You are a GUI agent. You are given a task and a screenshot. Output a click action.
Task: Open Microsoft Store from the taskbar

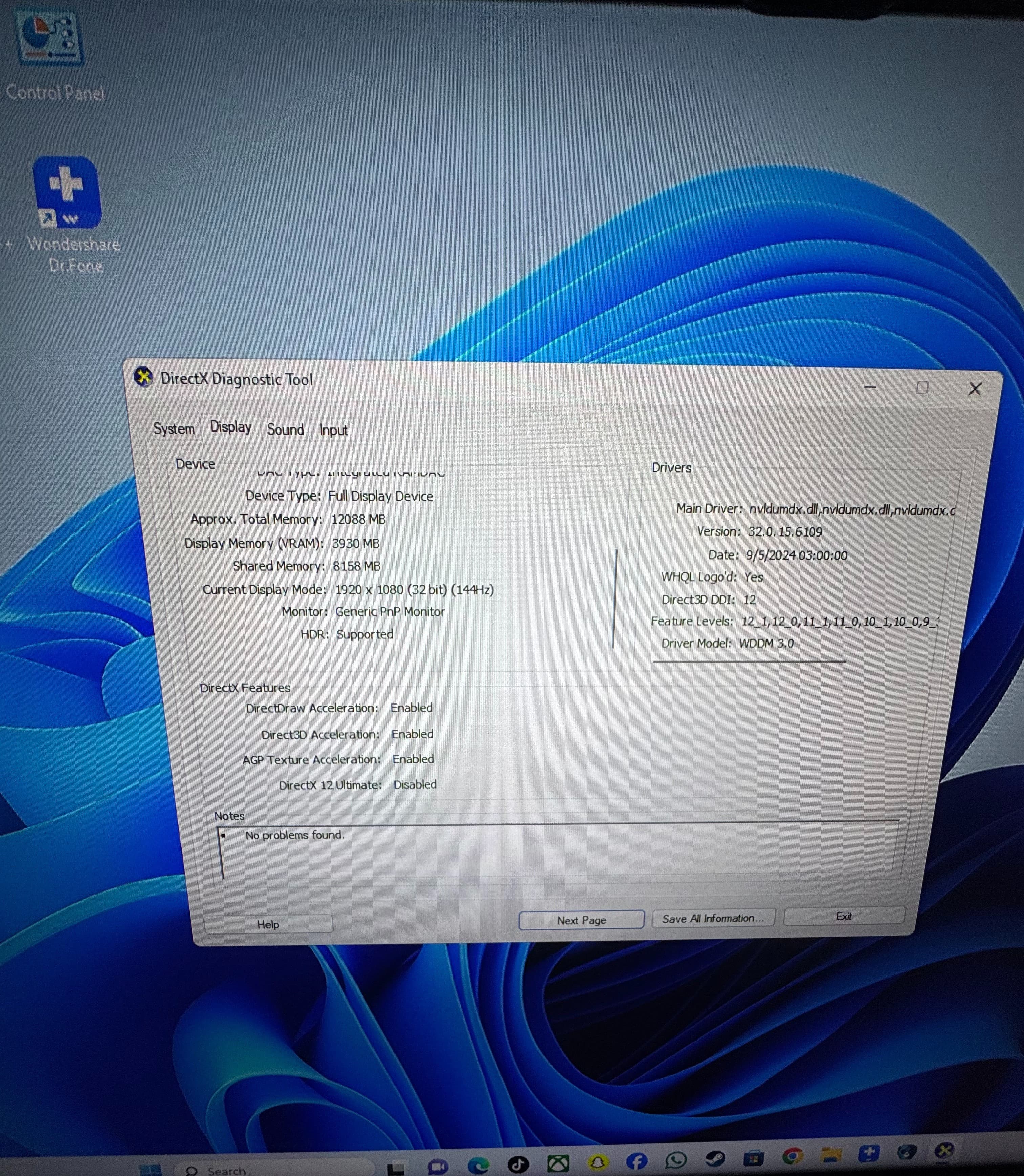753,1158
